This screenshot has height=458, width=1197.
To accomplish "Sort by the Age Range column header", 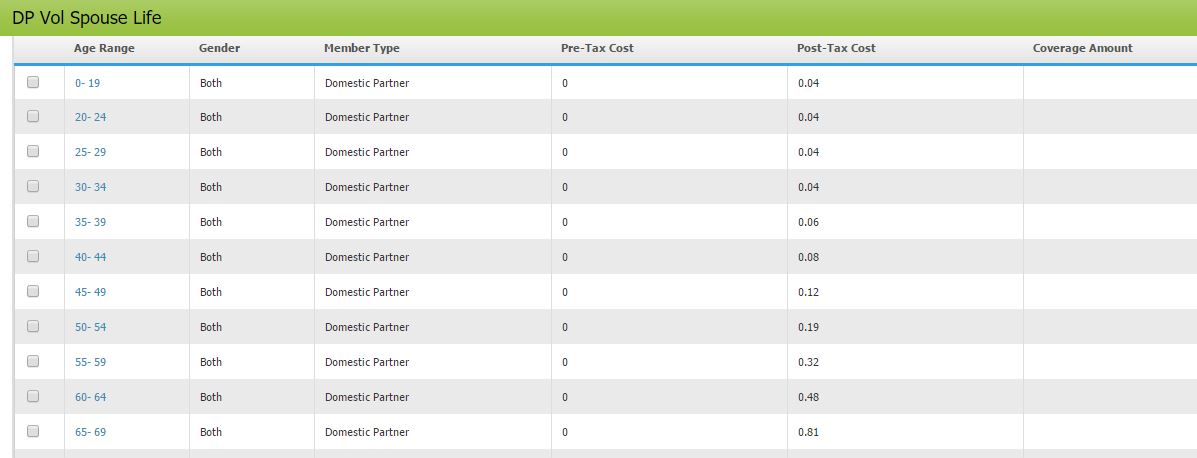I will point(104,48).
